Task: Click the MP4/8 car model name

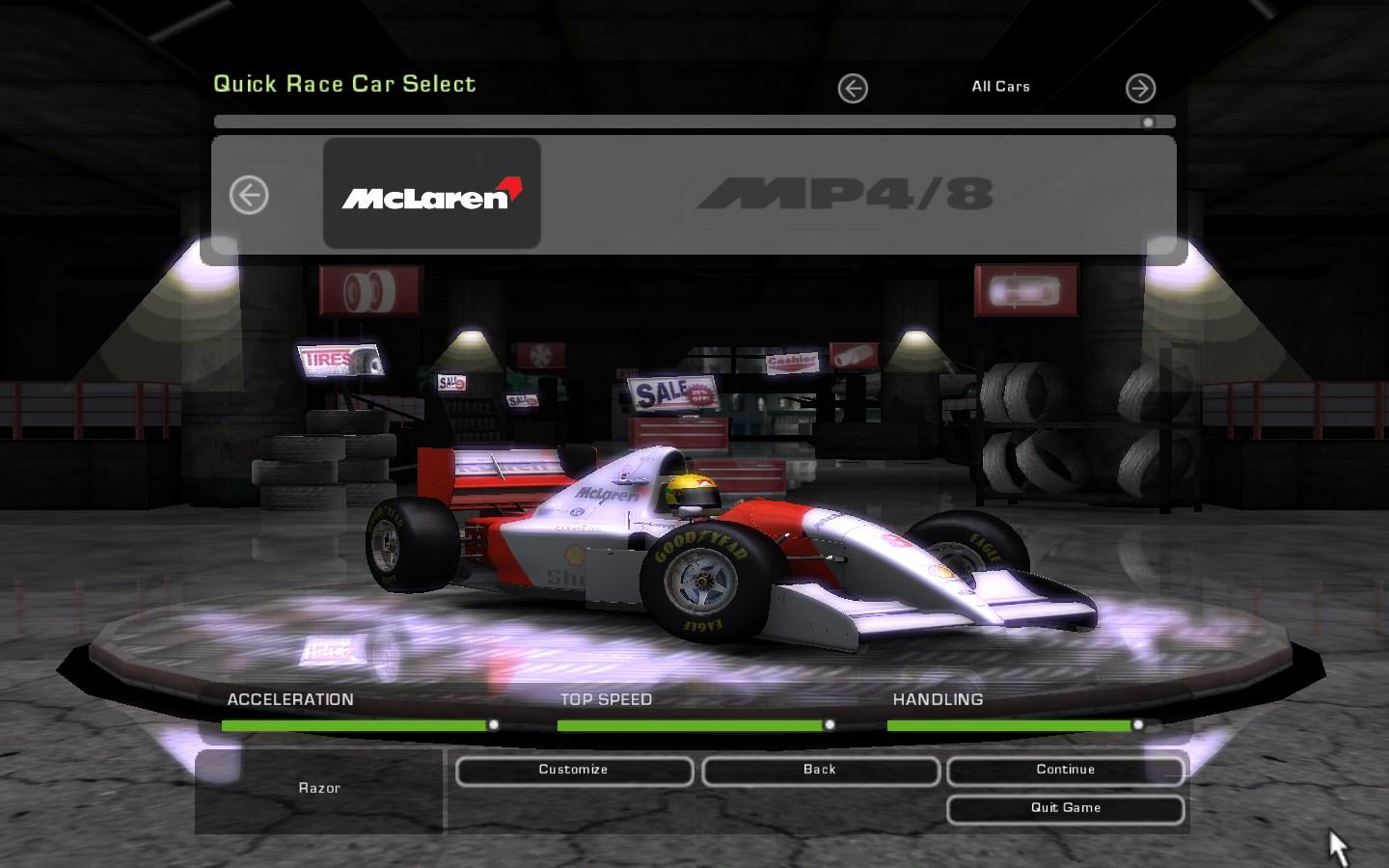Action: [x=844, y=194]
